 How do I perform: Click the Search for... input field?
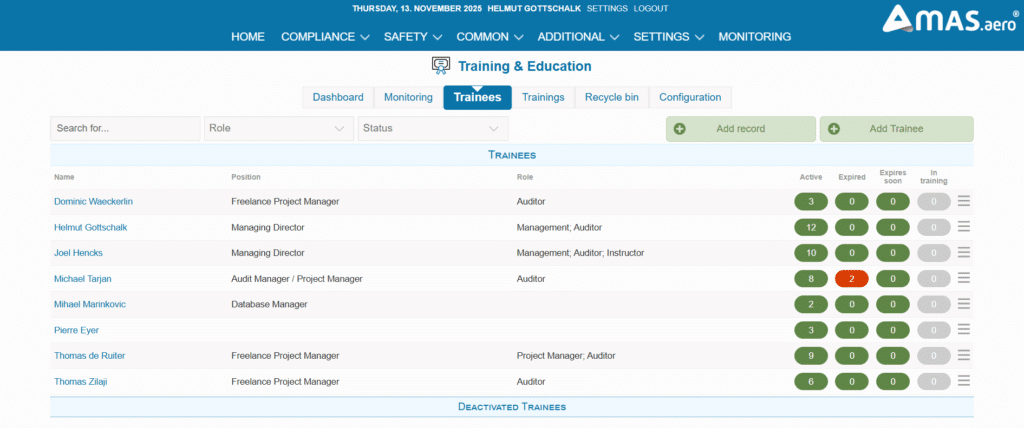125,129
